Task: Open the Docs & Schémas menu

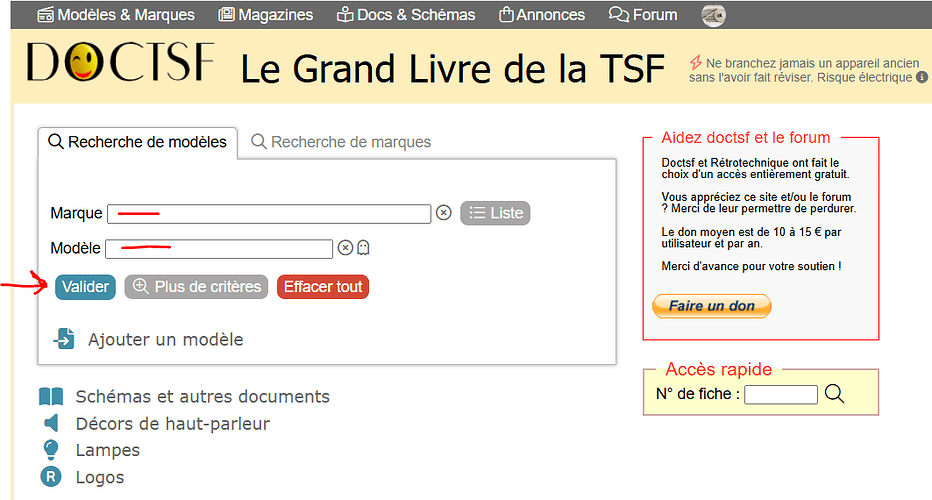Action: (x=406, y=15)
